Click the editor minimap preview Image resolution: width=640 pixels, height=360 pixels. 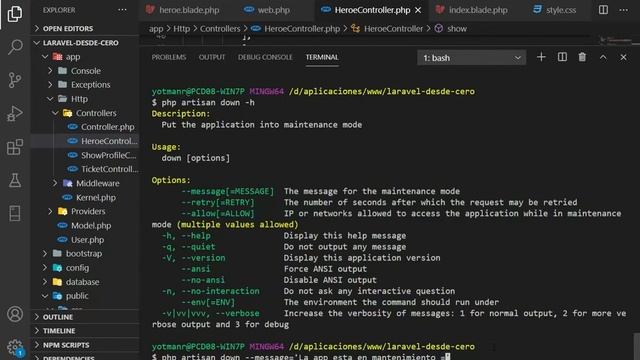[x=616, y=40]
